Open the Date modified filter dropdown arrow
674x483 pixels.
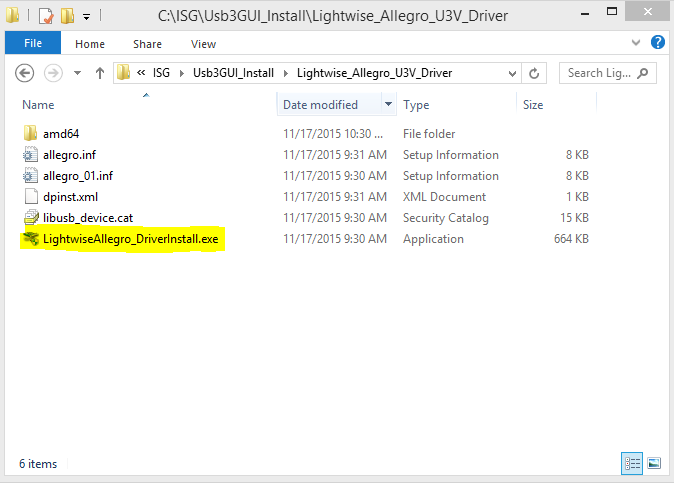click(x=388, y=104)
